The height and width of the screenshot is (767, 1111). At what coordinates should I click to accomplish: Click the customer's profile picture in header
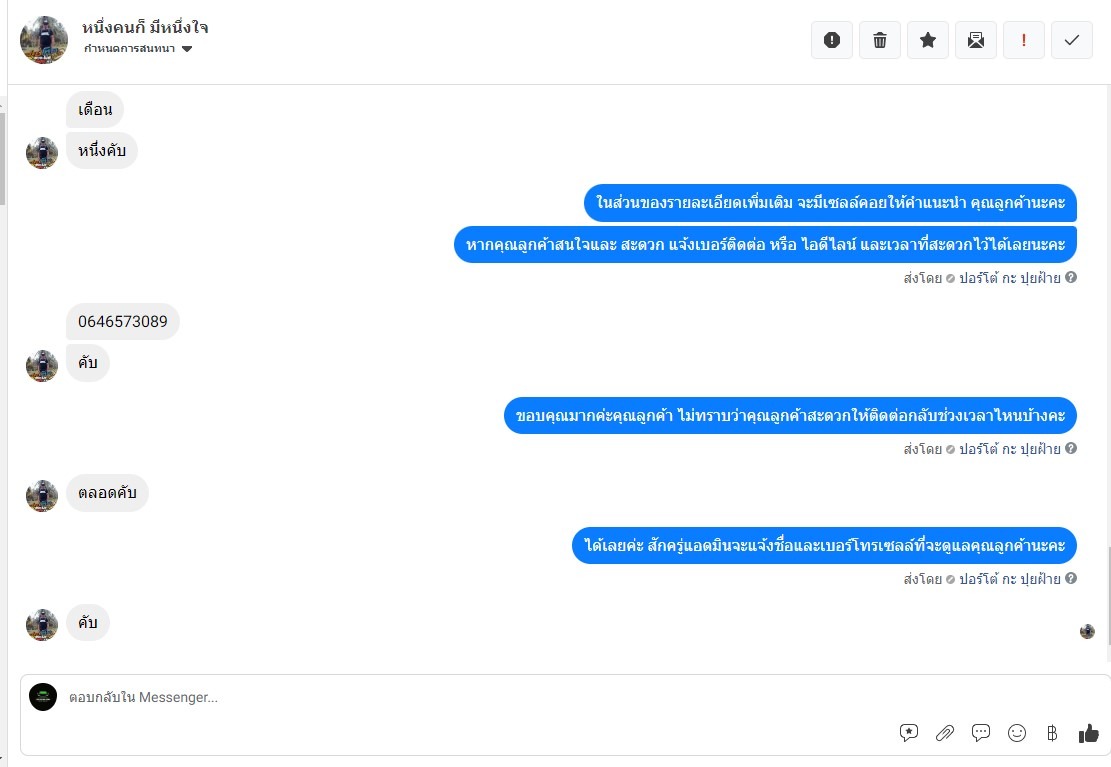coord(44,40)
